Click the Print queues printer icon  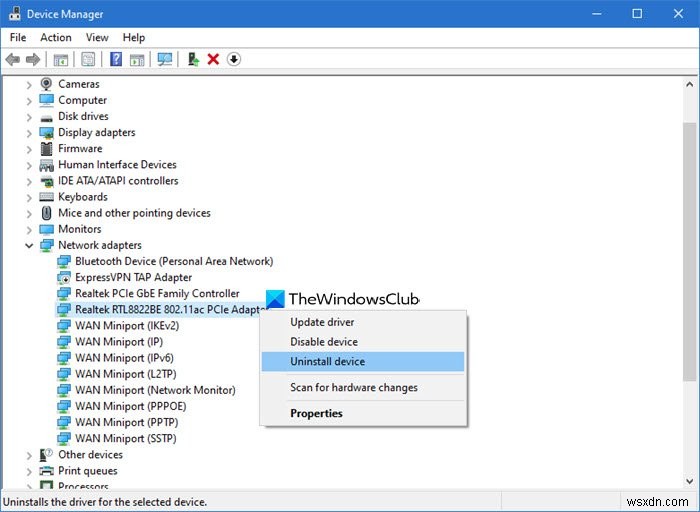click(x=46, y=471)
